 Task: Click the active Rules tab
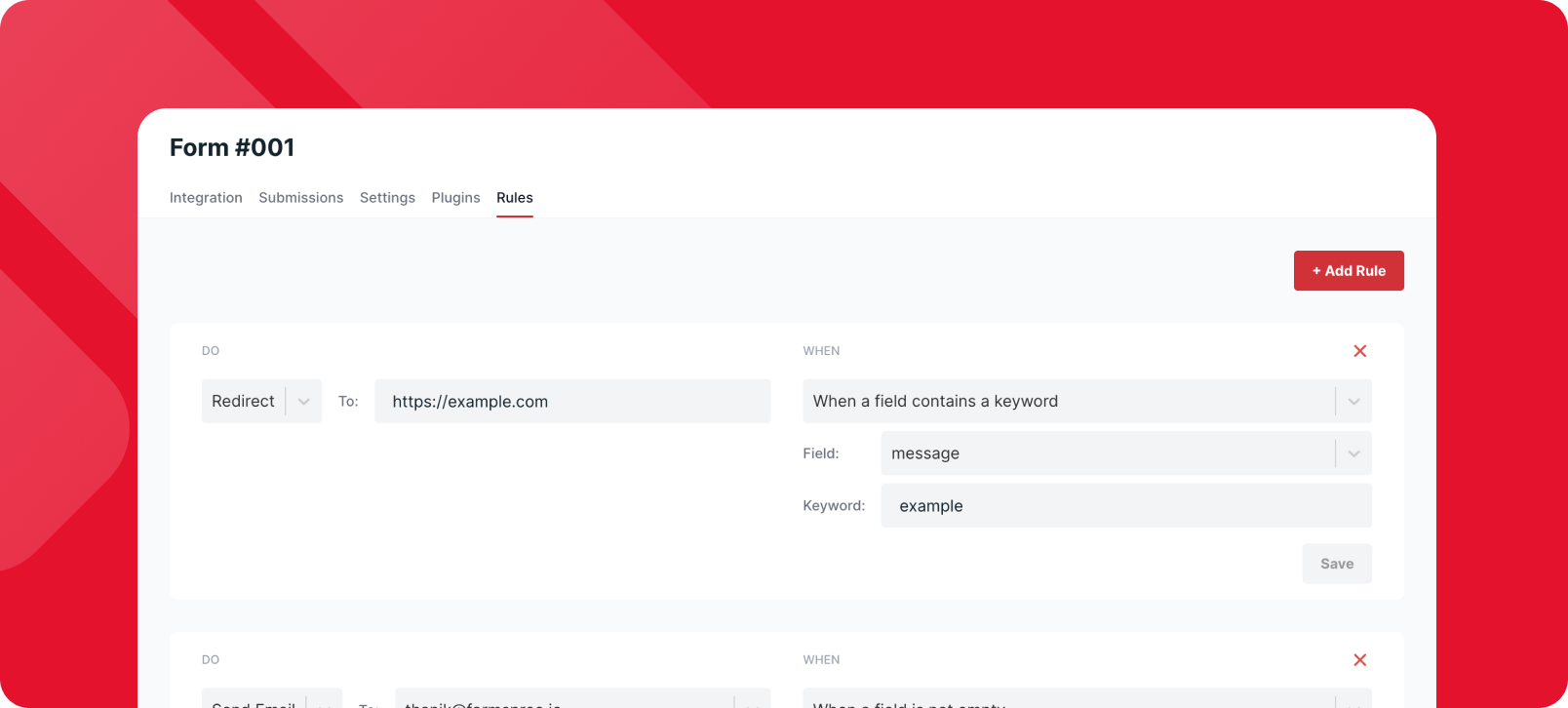click(514, 198)
